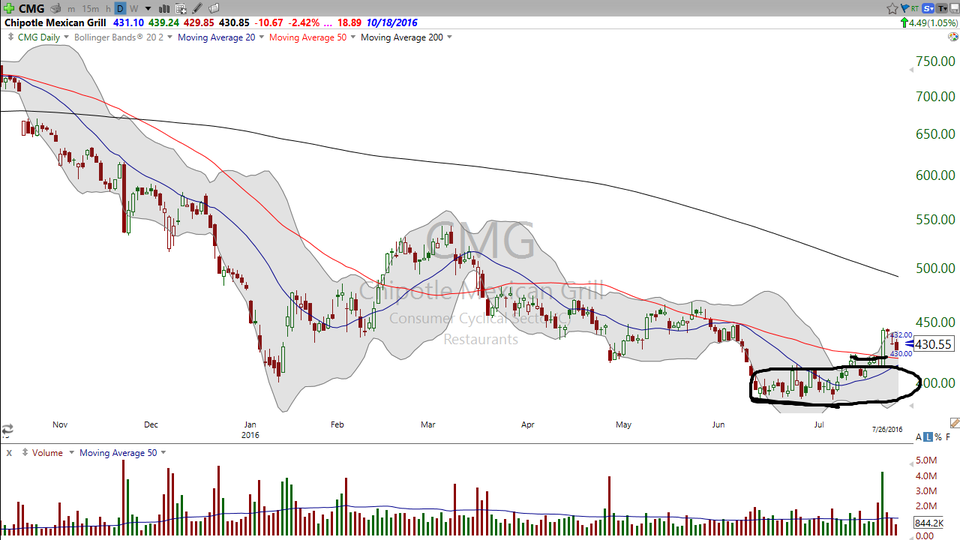960x540 pixels.
Task: Click the add indicator icon
Action: [x=181, y=9]
